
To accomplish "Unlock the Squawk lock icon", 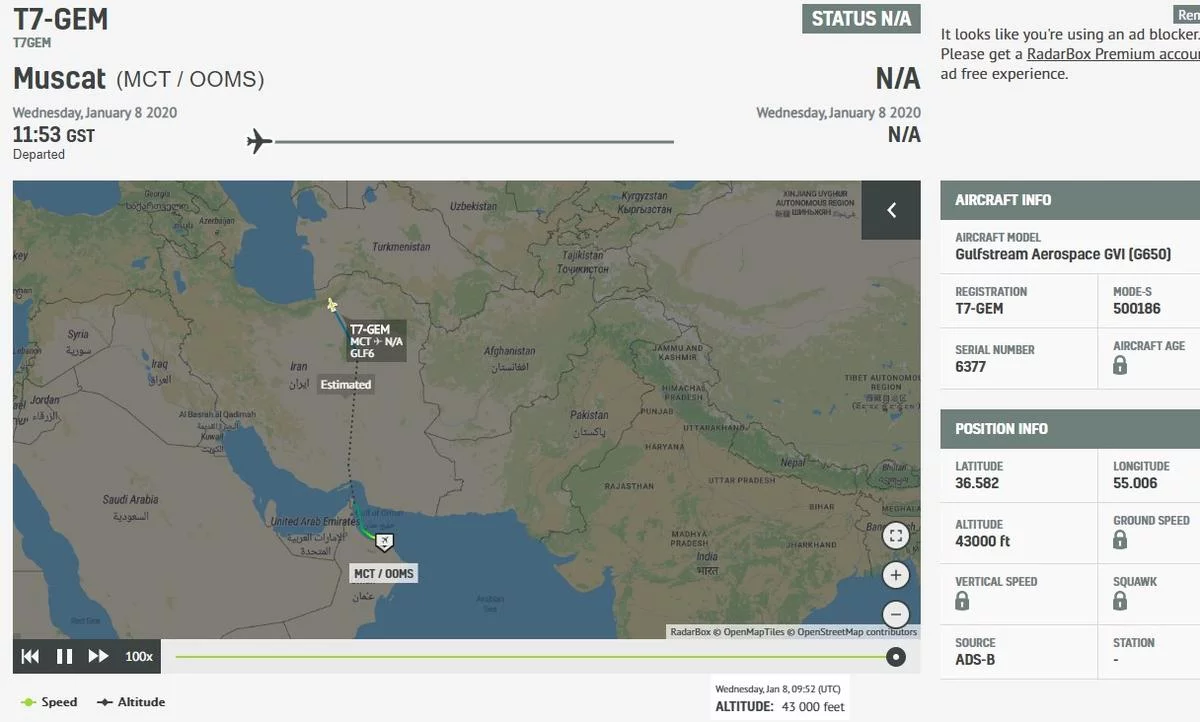I will (1120, 601).
